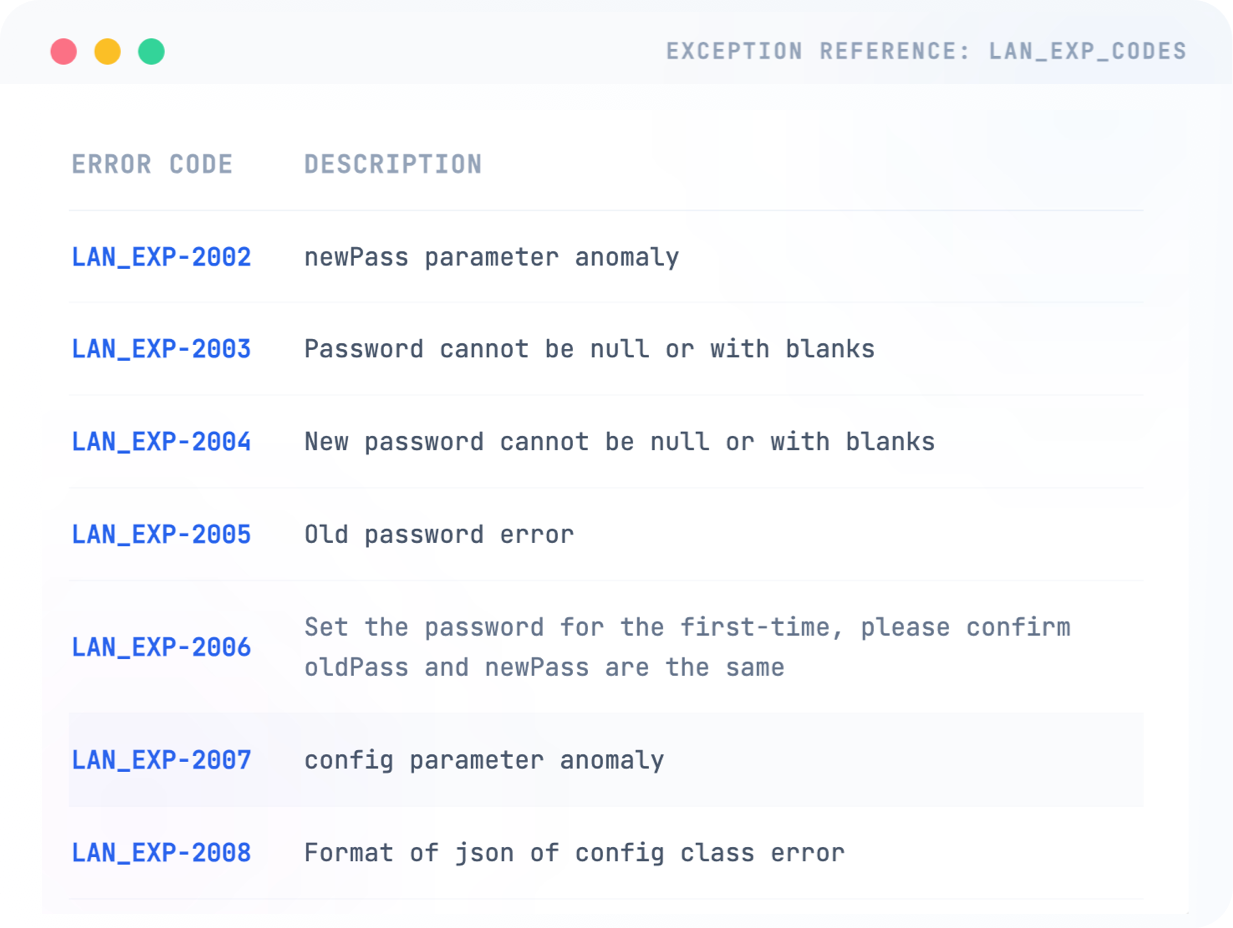Image resolution: width=1233 pixels, height=928 pixels.
Task: Click the LAN_EXP-2005 error code
Action: [x=161, y=534]
